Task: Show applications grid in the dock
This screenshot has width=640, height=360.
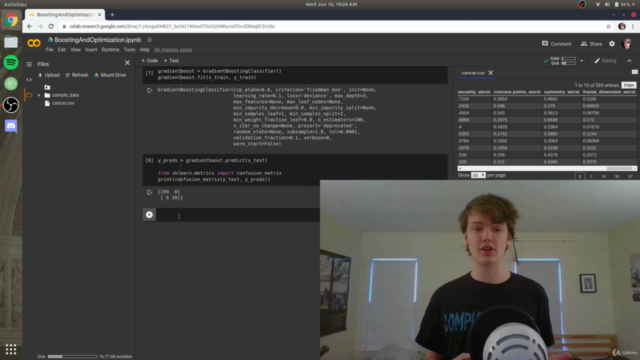Action: (x=11, y=349)
